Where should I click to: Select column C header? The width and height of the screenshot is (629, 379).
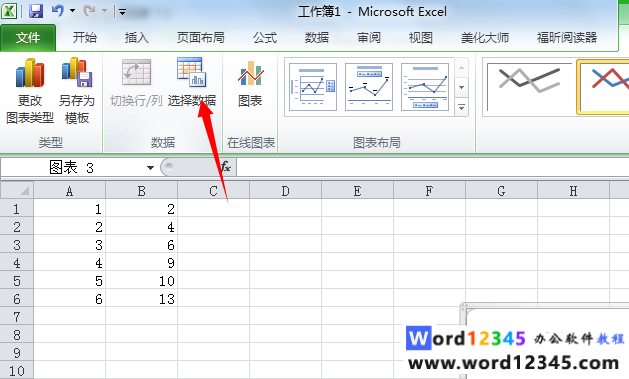pos(213,191)
